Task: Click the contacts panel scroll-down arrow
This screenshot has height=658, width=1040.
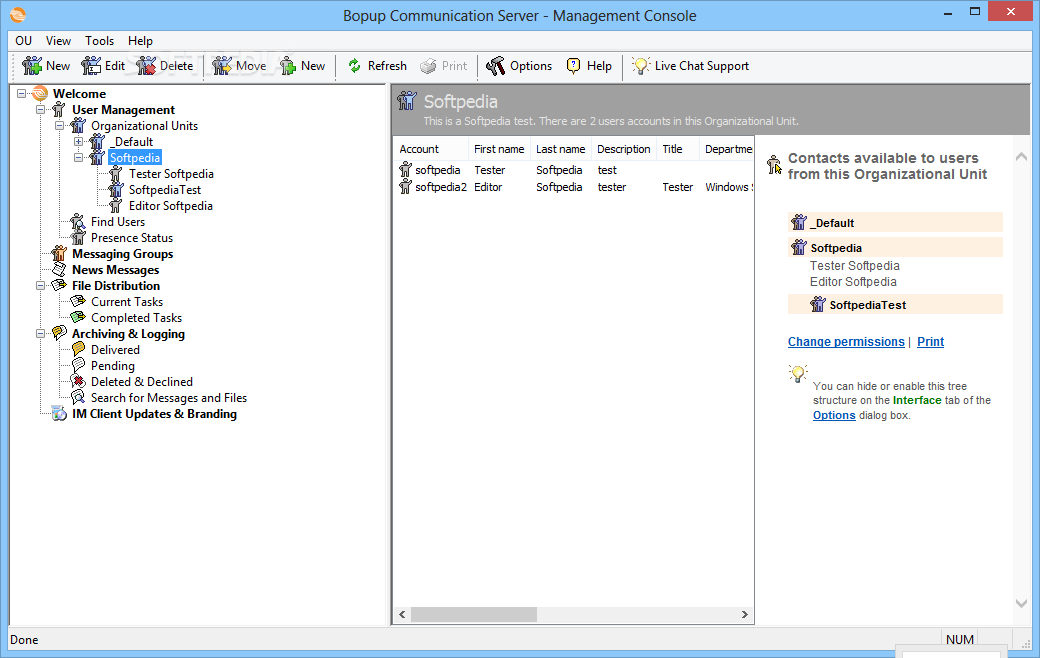Action: 1021,604
